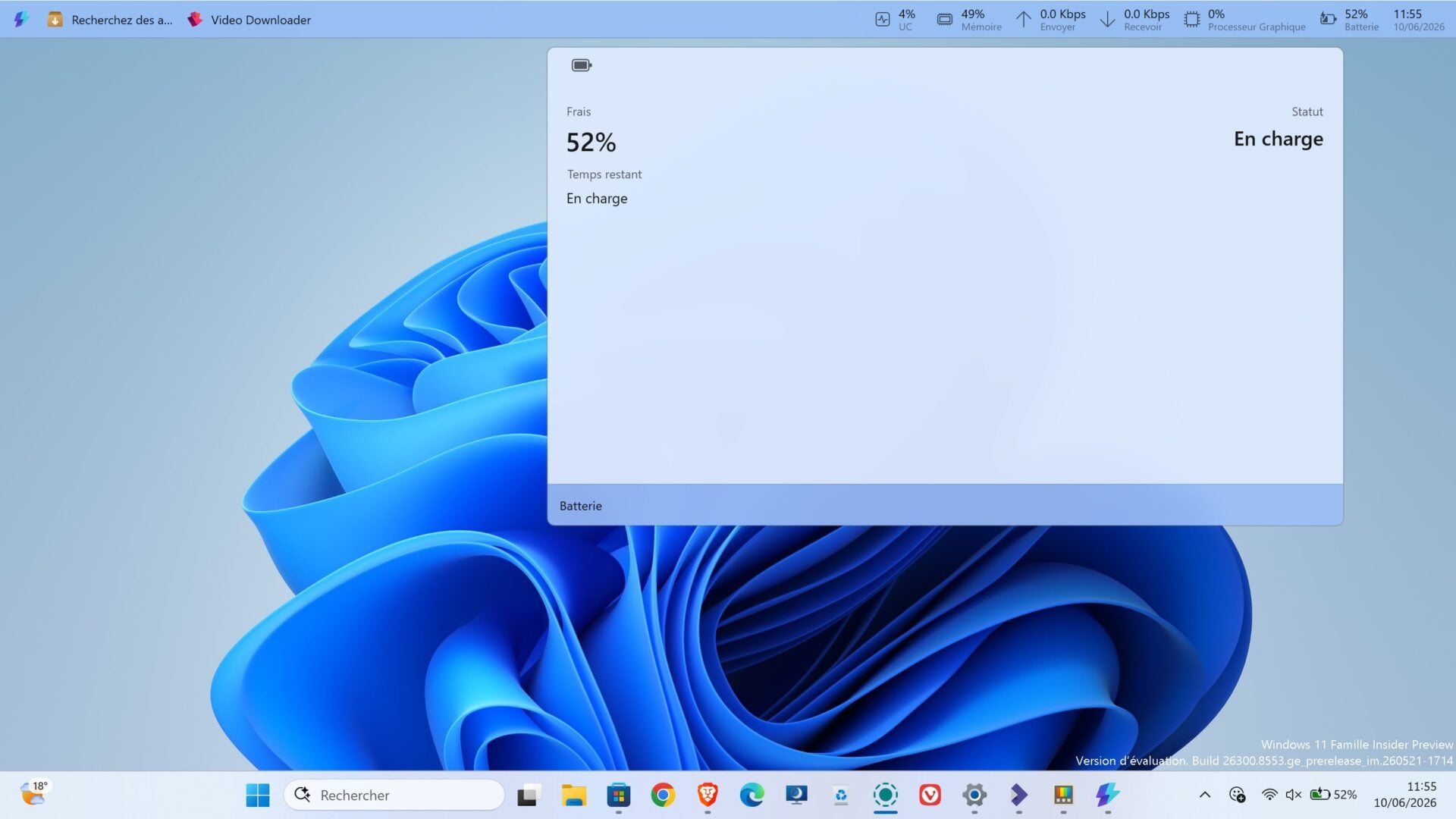Open Settings gear from the taskbar
This screenshot has width=1456, height=819.
coord(974,795)
